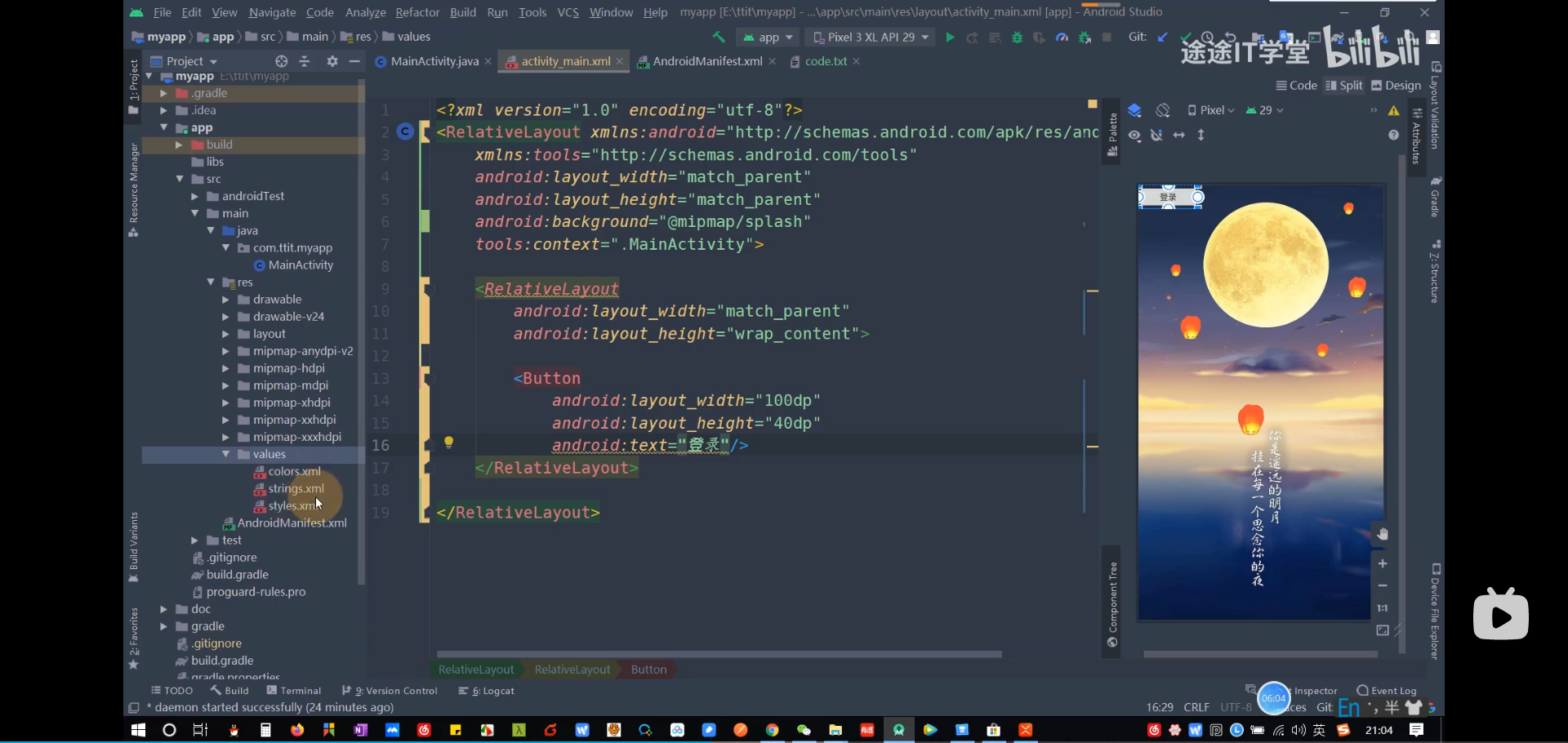Collapse all icon in Project panel
The height and width of the screenshot is (743, 1568).
(305, 61)
